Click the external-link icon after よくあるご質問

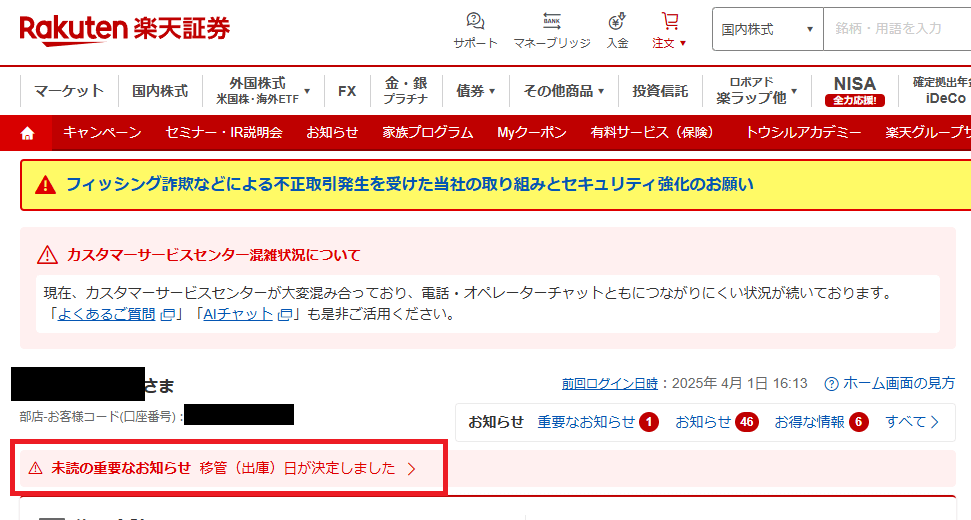pyautogui.click(x=167, y=315)
